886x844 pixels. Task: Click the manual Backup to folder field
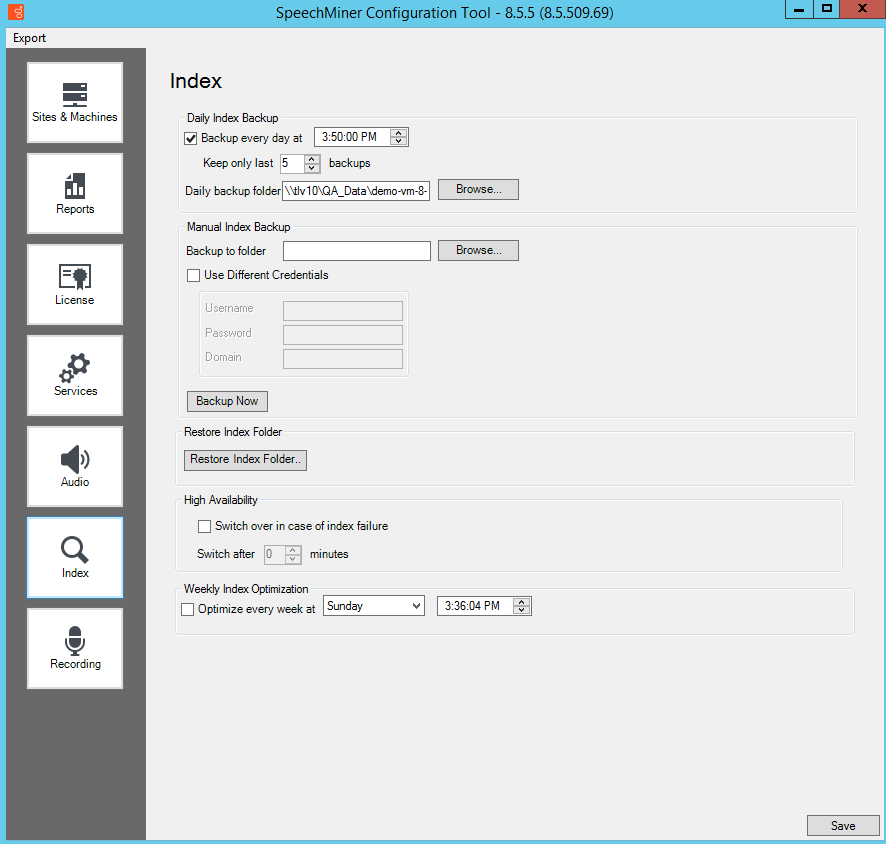(x=356, y=250)
